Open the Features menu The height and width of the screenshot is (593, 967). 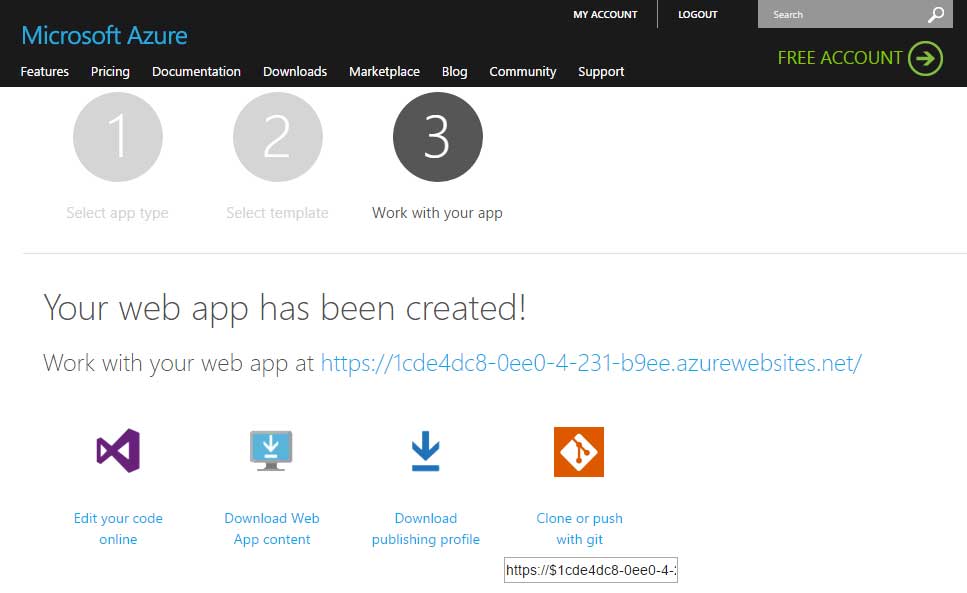[45, 72]
